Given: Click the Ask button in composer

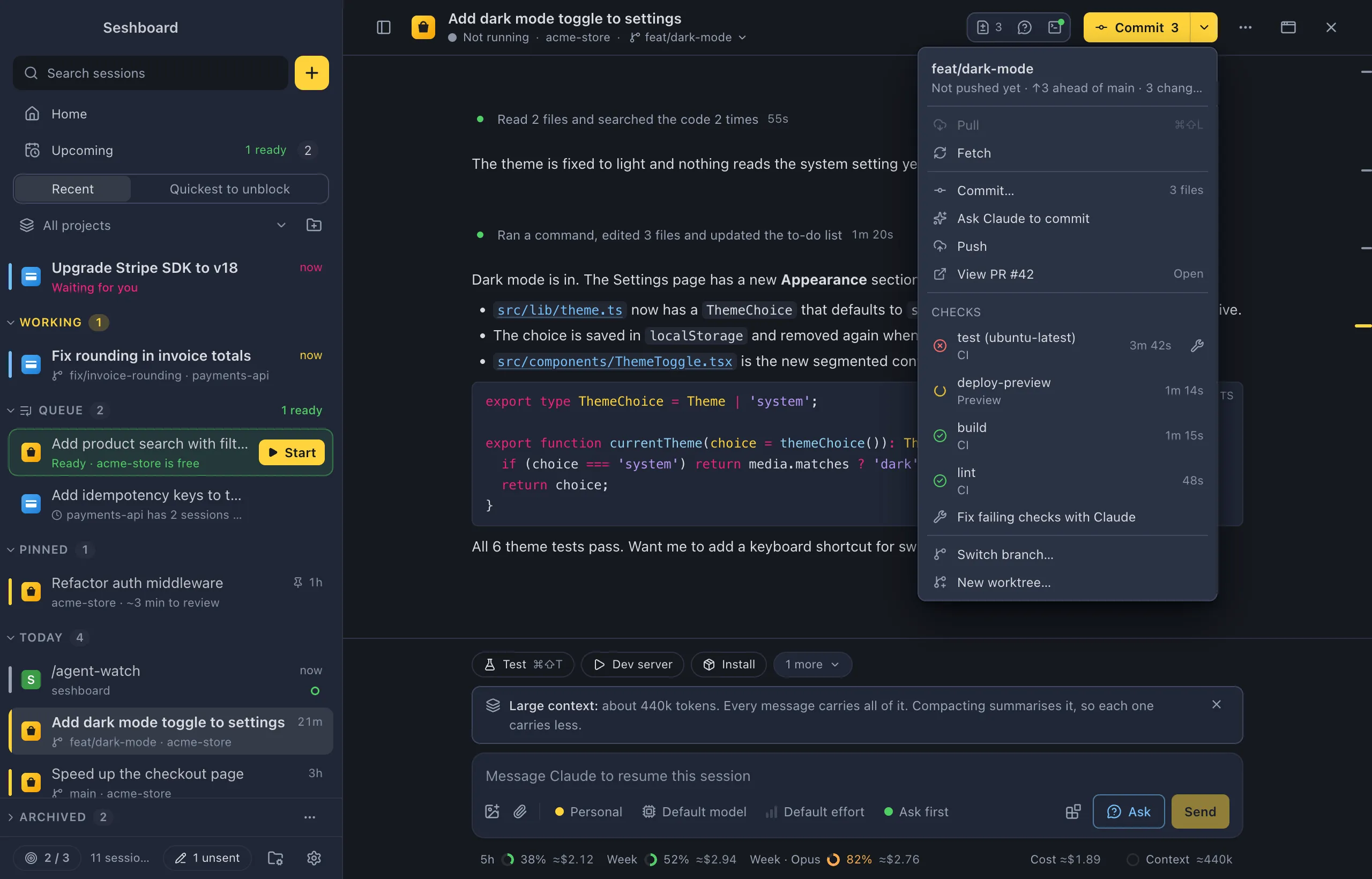Looking at the screenshot, I should click(1128, 811).
